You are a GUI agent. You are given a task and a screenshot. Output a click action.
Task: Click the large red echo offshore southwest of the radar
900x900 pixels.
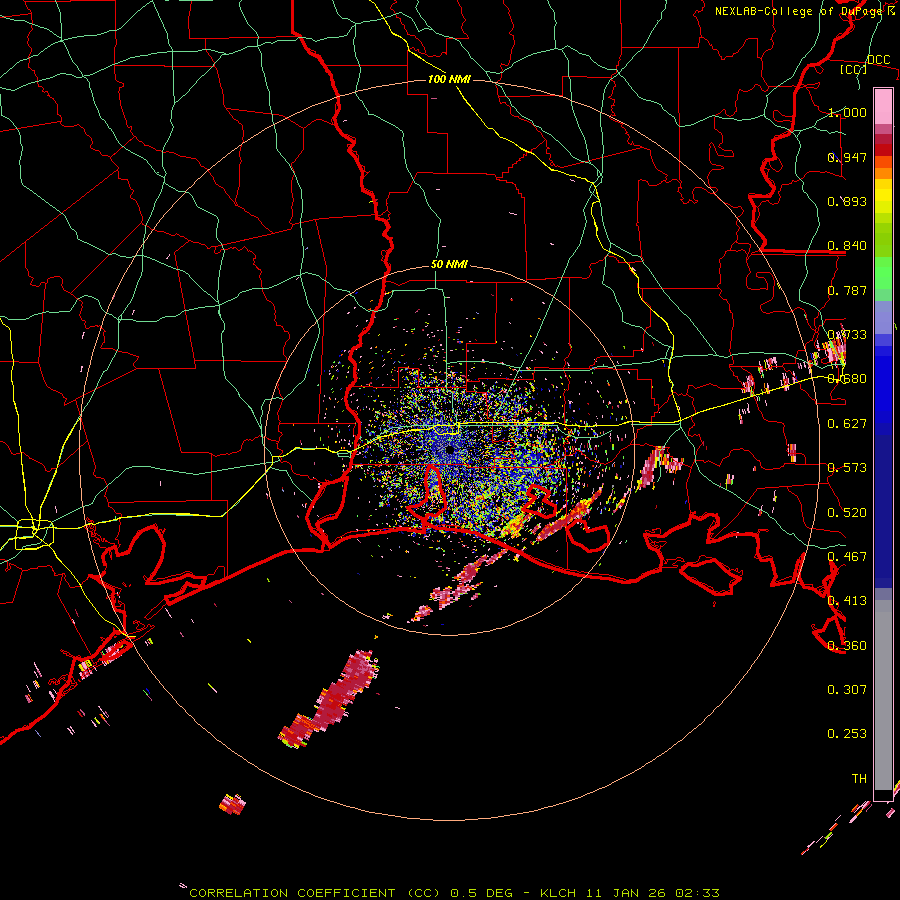pos(329,701)
